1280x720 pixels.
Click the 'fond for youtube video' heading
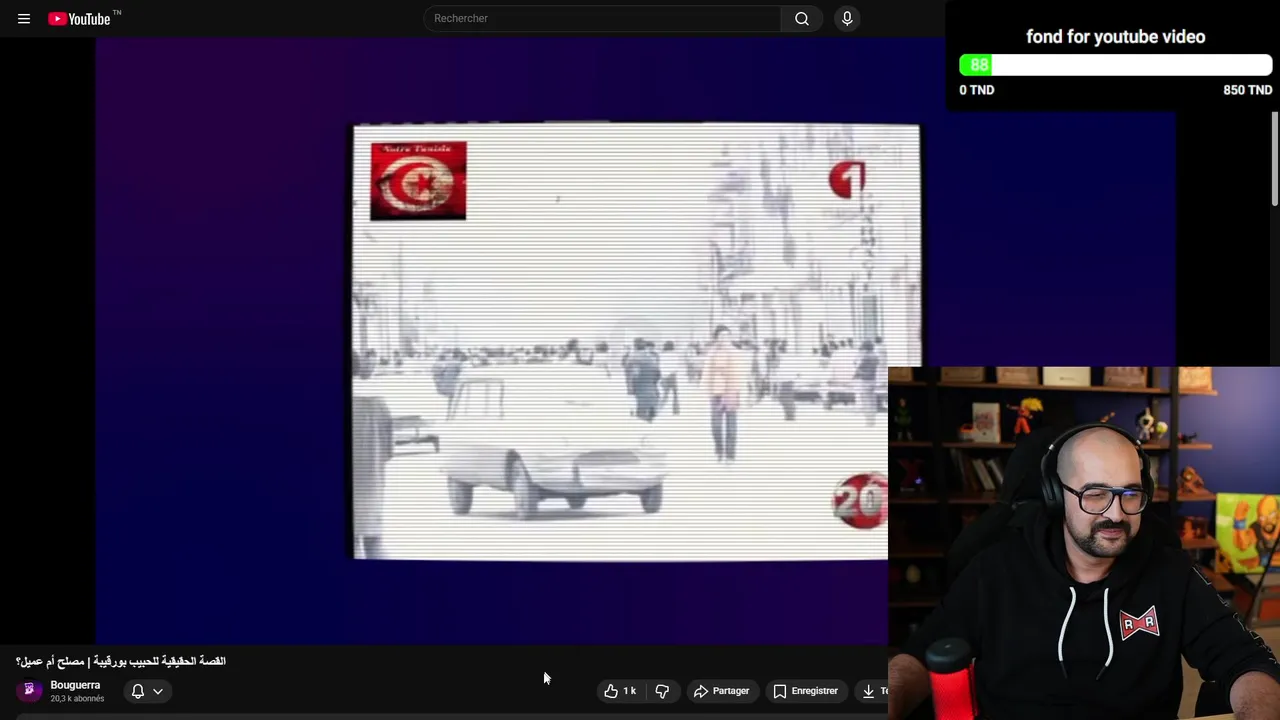pyautogui.click(x=1115, y=37)
